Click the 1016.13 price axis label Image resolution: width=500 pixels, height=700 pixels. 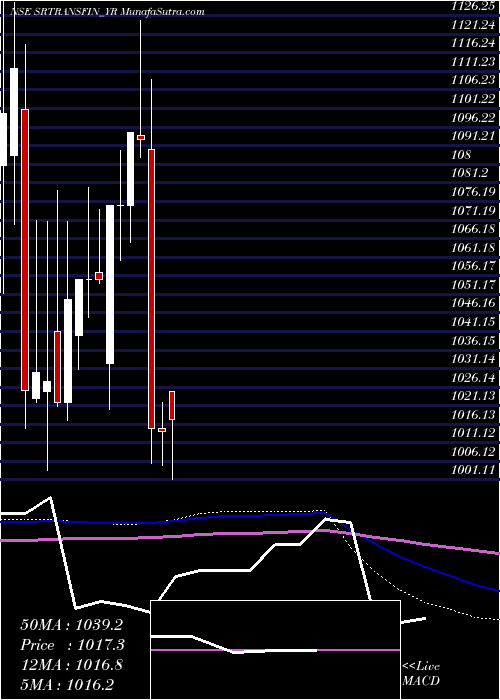(474, 414)
